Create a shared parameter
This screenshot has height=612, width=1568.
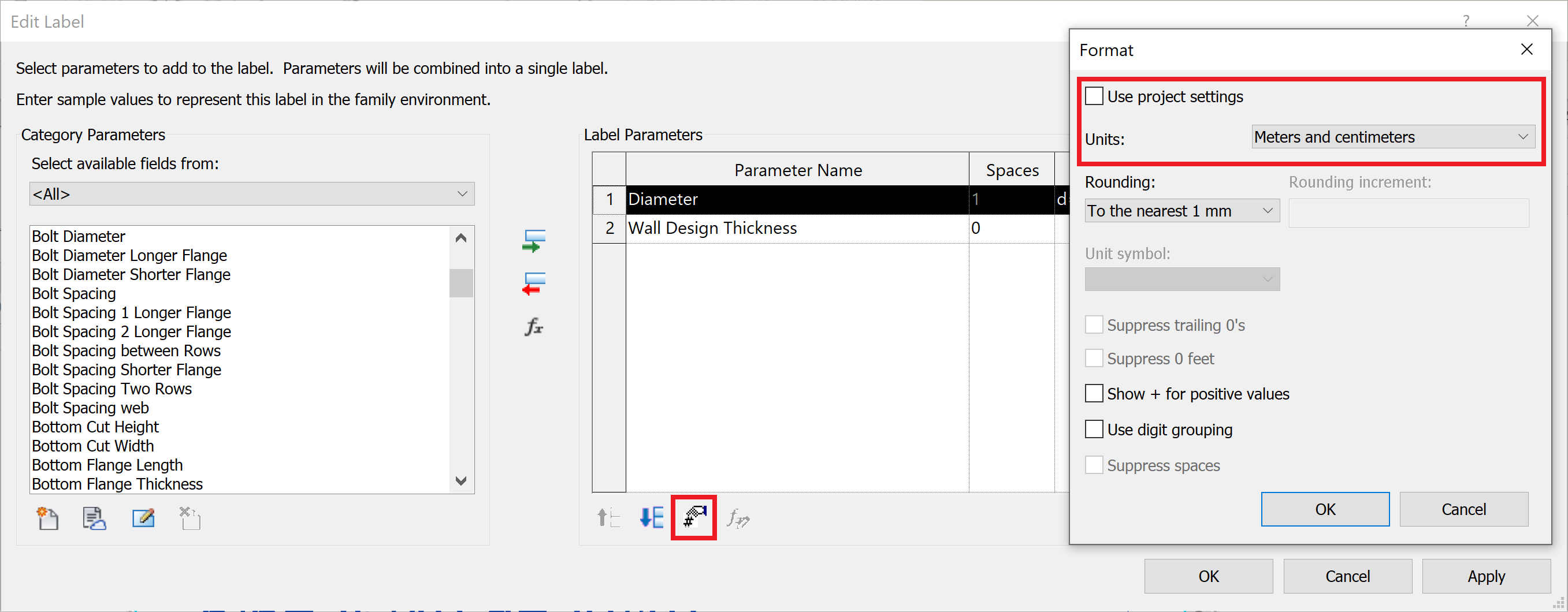click(x=94, y=518)
